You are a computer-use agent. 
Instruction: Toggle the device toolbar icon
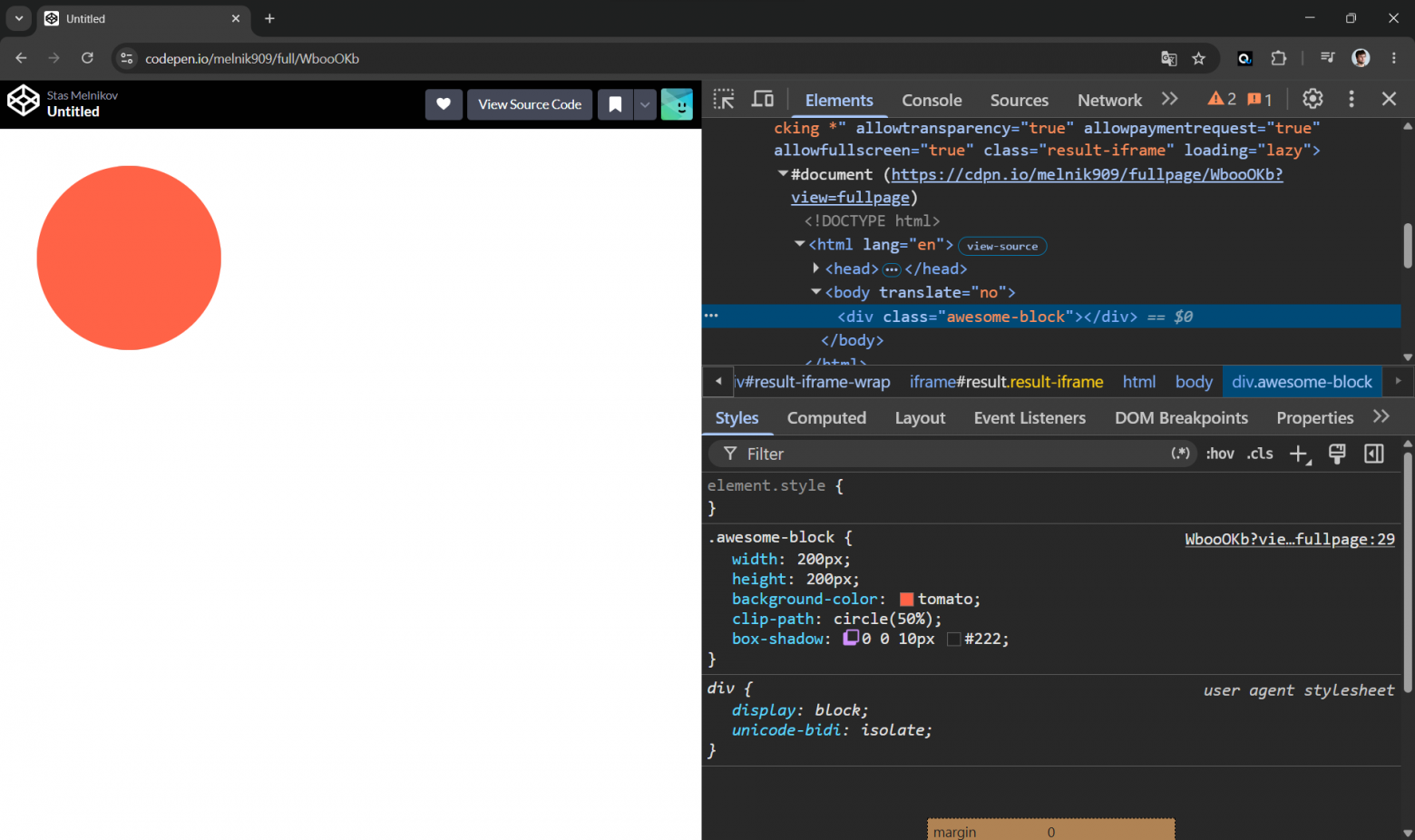(x=763, y=100)
